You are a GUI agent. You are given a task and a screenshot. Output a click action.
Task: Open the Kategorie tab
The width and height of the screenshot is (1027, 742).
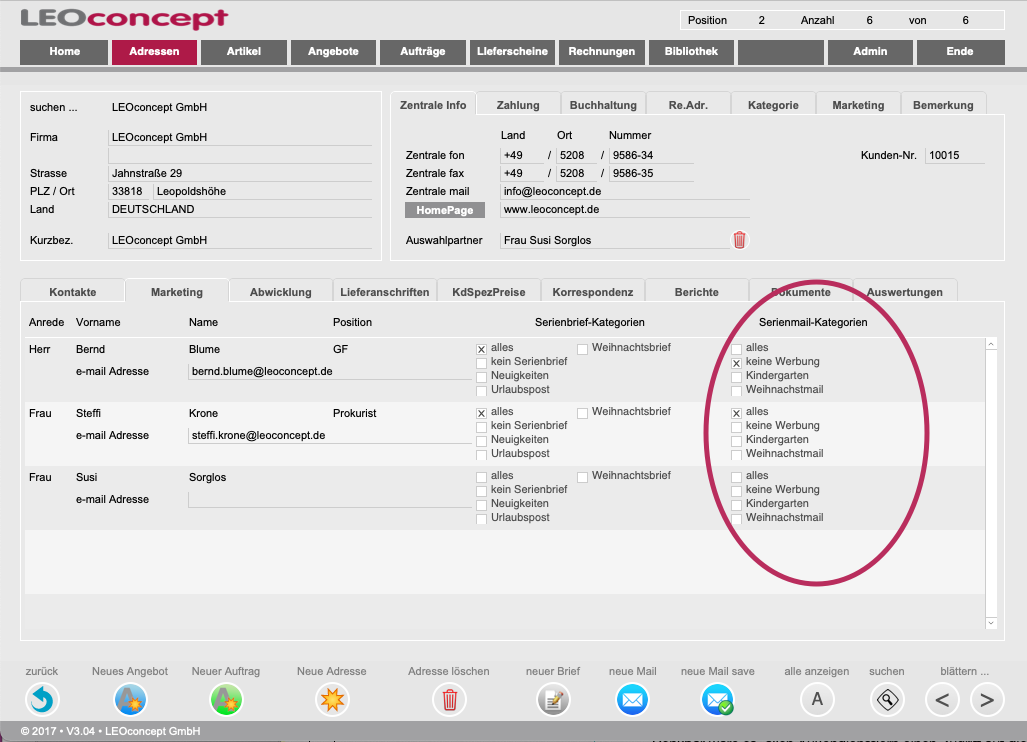[x=774, y=105]
